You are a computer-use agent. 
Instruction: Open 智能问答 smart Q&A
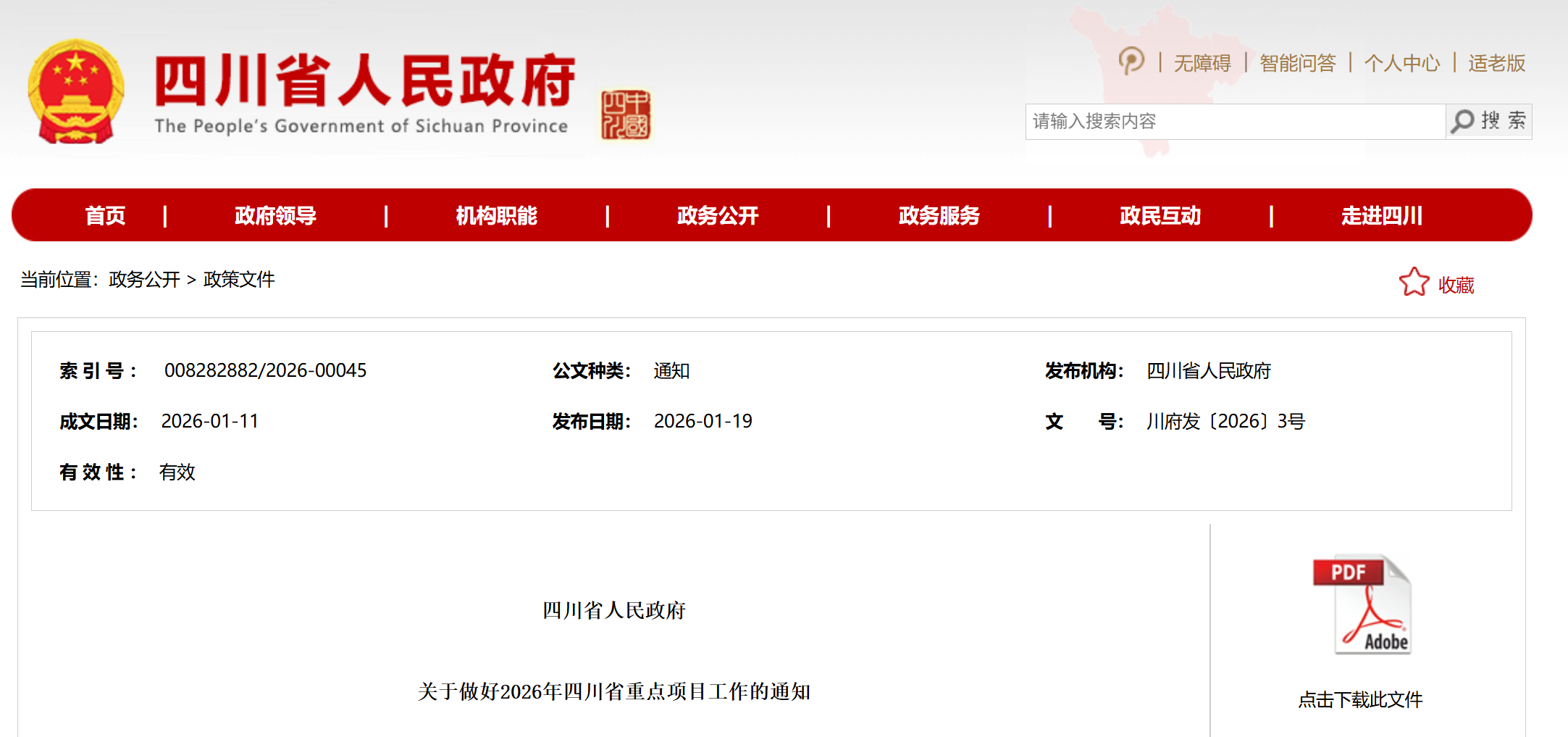coord(1297,64)
